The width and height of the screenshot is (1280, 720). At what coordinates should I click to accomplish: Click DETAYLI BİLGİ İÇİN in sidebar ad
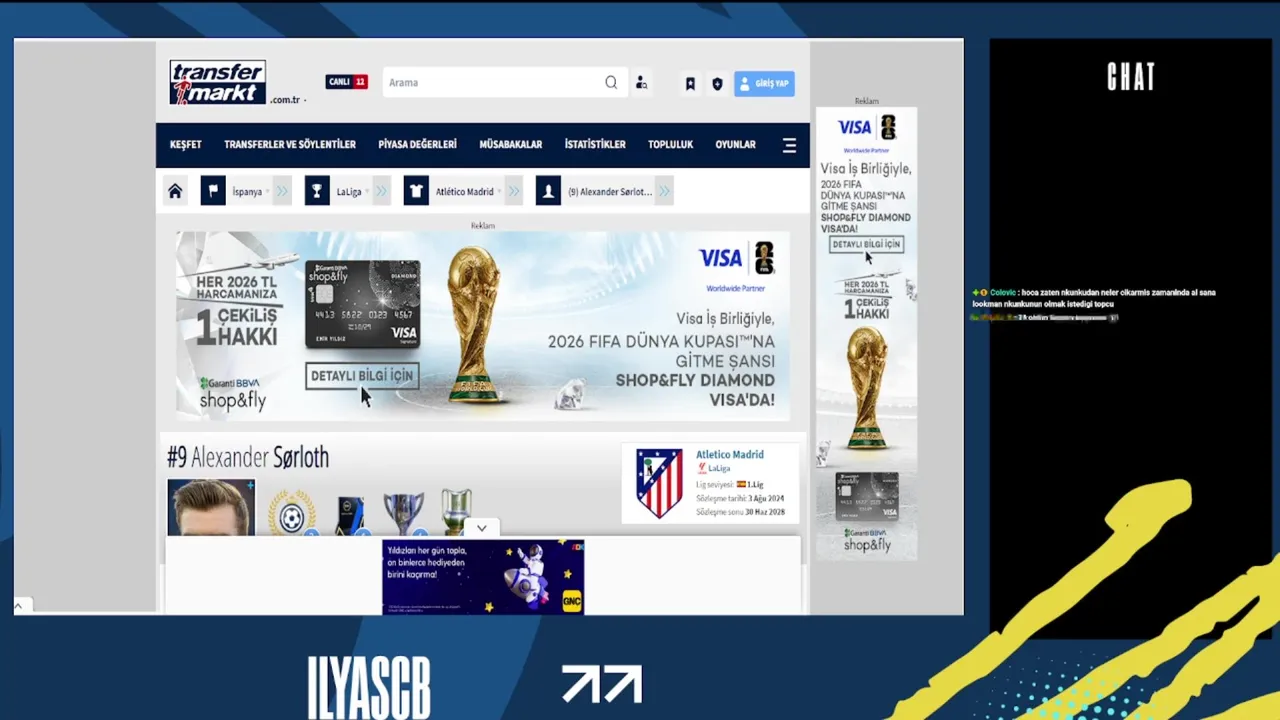point(866,244)
